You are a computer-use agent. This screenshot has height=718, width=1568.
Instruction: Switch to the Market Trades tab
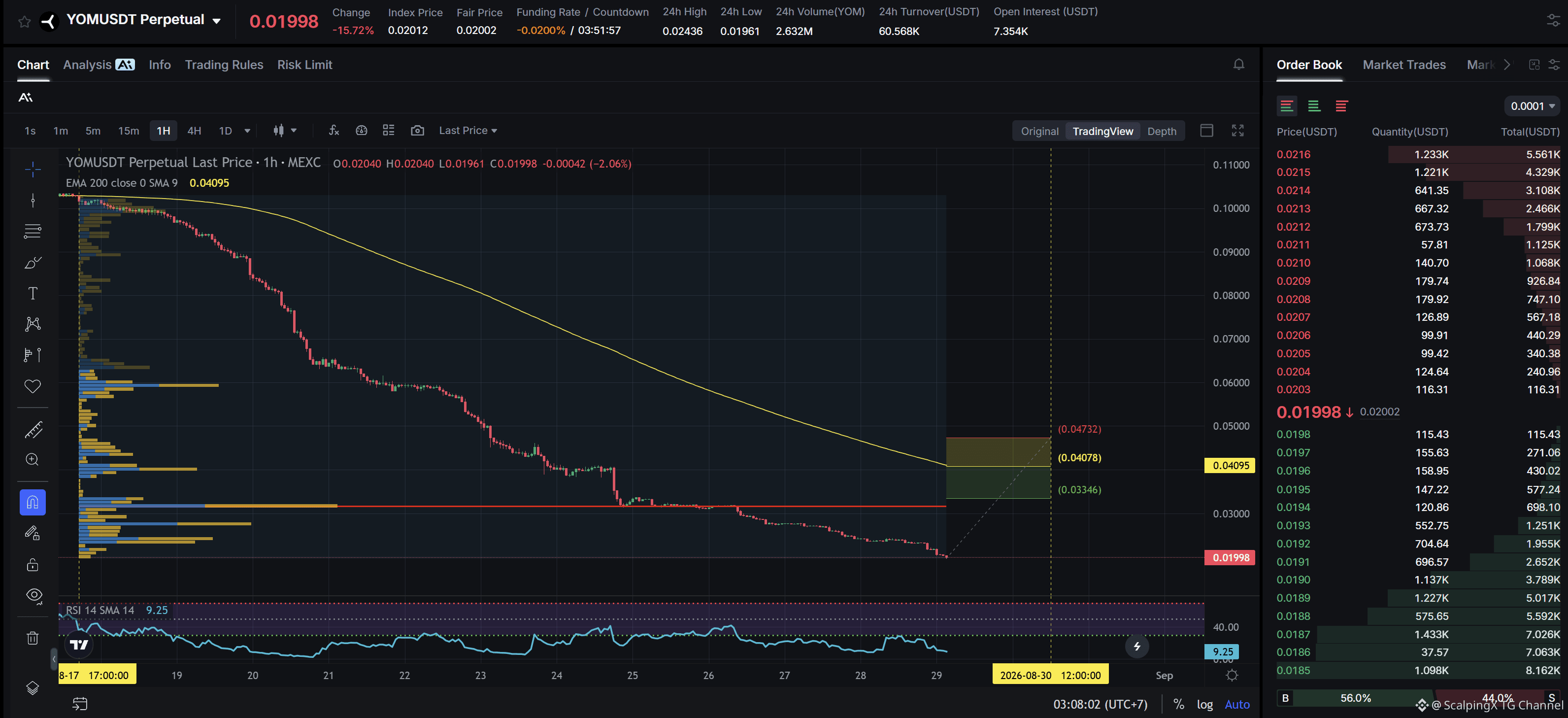[1403, 65]
